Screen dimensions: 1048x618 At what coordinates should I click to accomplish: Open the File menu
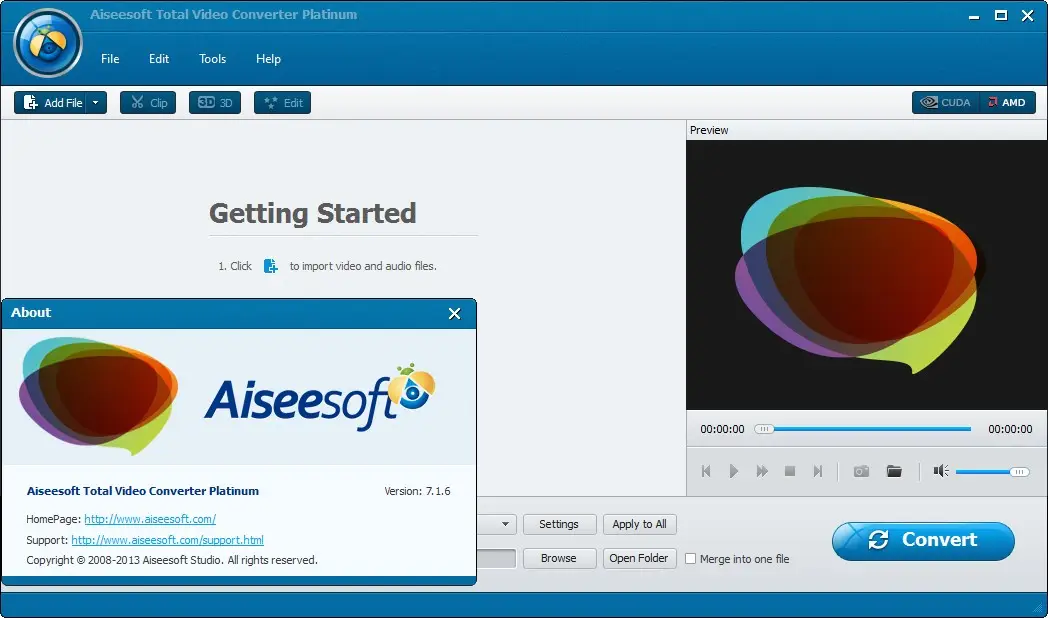pos(110,59)
